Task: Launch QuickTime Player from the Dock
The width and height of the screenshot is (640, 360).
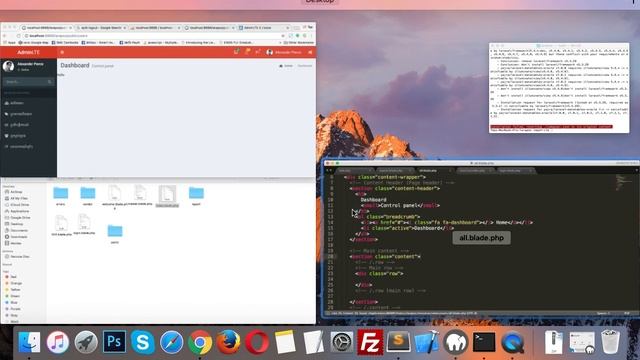Action: tap(513, 342)
